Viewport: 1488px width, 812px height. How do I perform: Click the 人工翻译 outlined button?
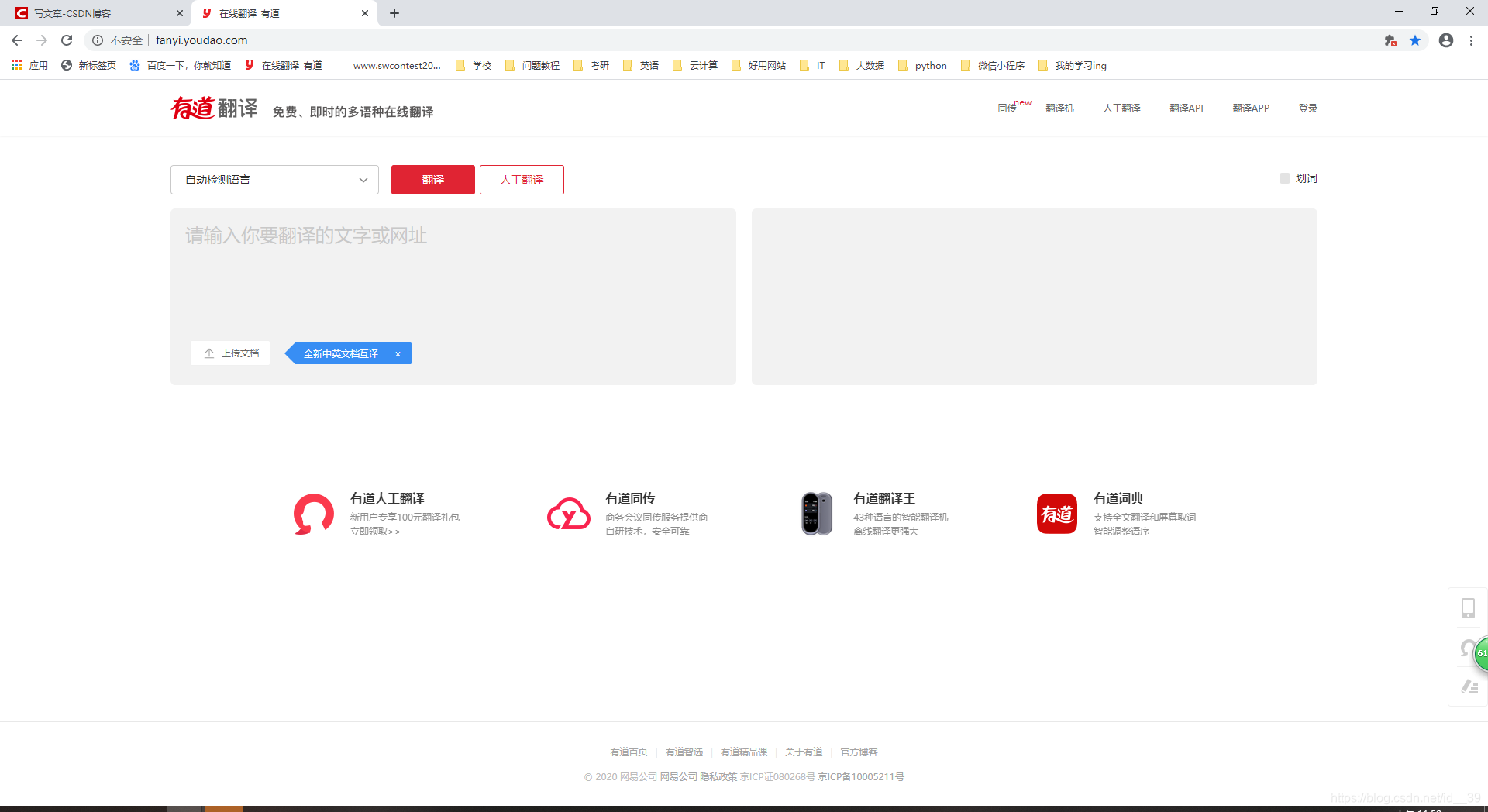pyautogui.click(x=522, y=180)
